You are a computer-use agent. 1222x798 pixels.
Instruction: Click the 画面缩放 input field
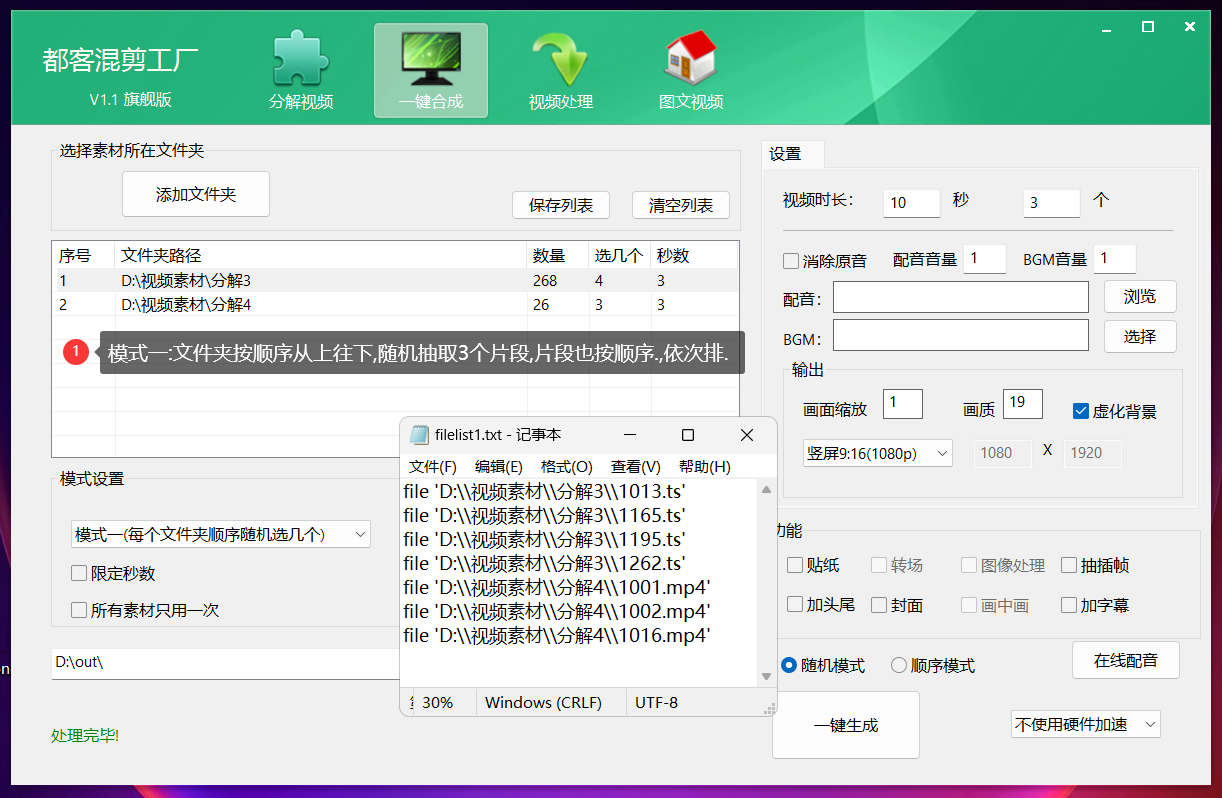(903, 404)
